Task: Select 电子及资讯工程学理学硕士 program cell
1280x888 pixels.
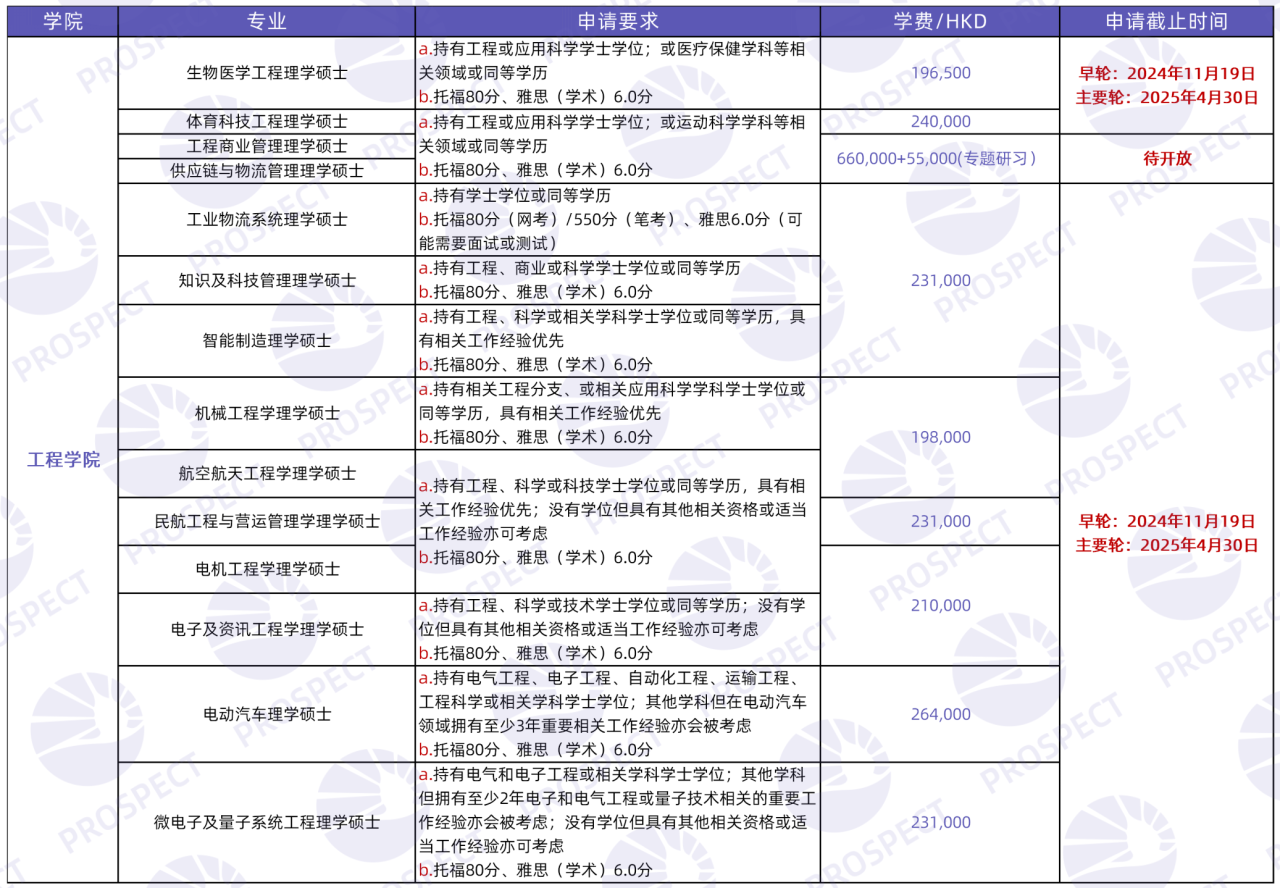Action: tap(267, 629)
